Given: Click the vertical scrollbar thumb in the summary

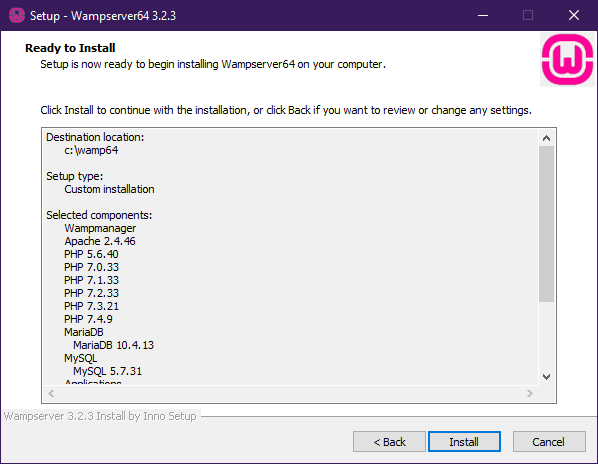Looking at the screenshot, I should (x=546, y=224).
